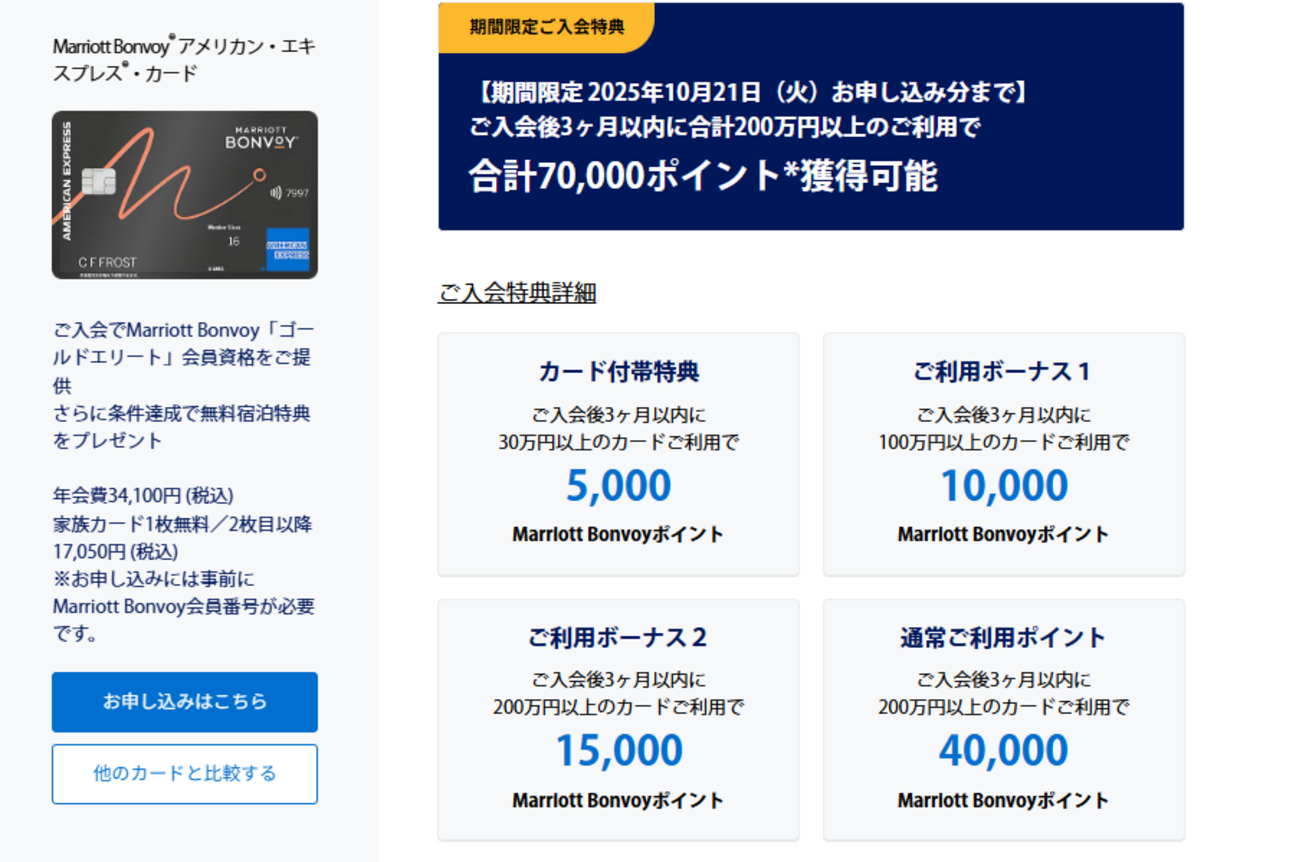This screenshot has width=1299, height=862.
Task: Click 合計70,000ポイント*獲得可能 banner headline
Action: pyautogui.click(x=703, y=177)
